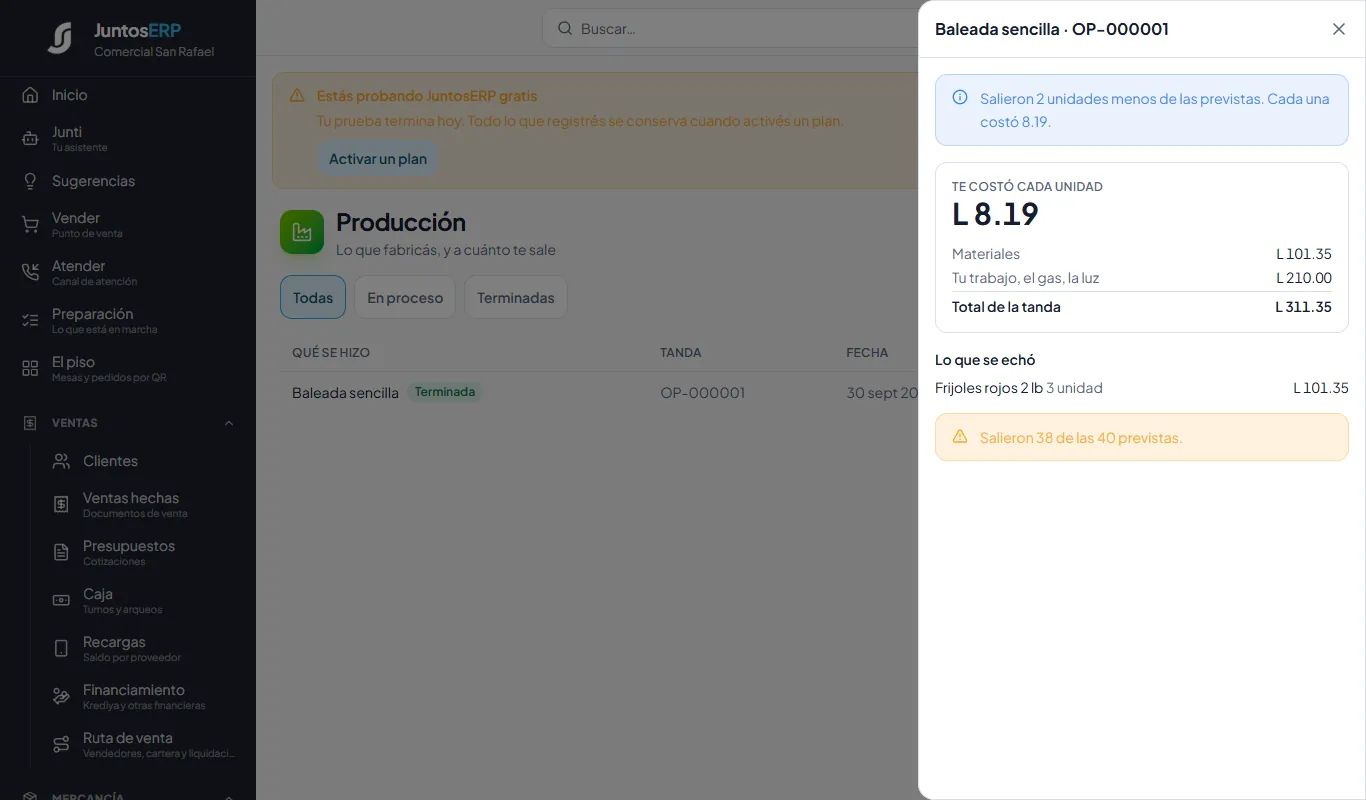The width and height of the screenshot is (1366, 800).
Task: Open Ruta de venta route icon
Action: [61, 745]
